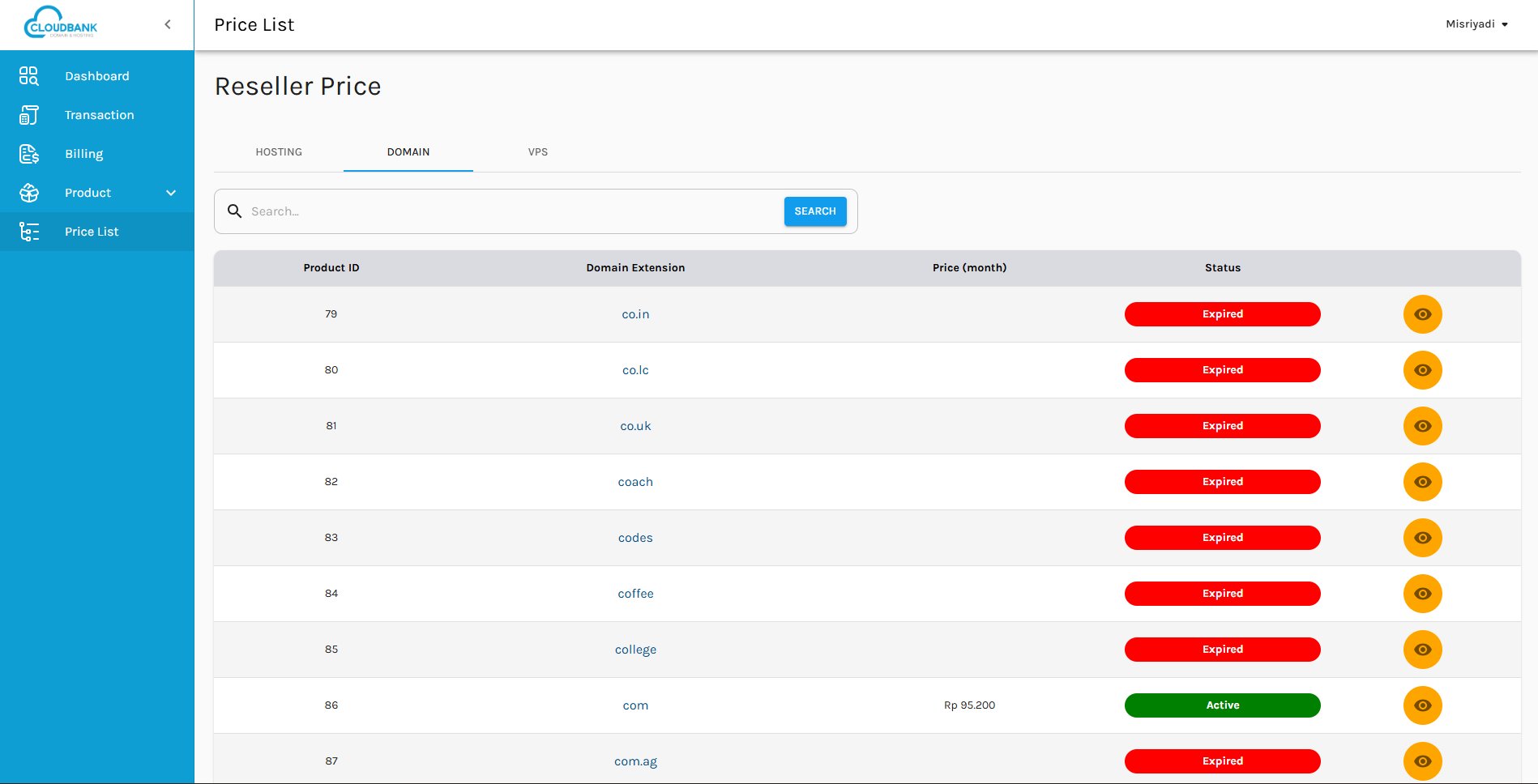Open the college domain extension link
Viewport: 1538px width, 784px height.
coord(635,650)
